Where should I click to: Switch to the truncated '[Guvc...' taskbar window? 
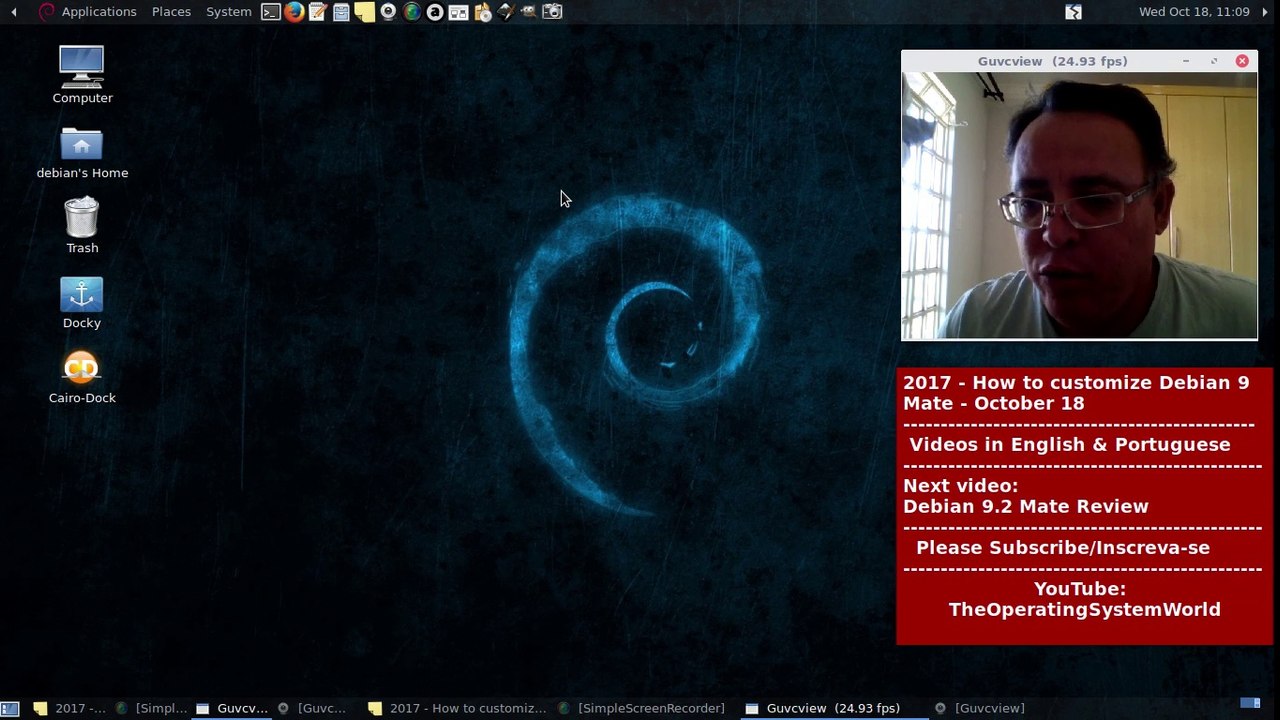click(313, 708)
